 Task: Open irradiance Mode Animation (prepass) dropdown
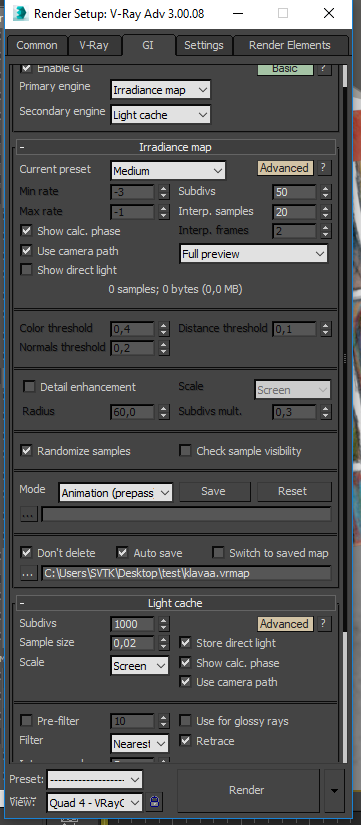(x=116, y=493)
